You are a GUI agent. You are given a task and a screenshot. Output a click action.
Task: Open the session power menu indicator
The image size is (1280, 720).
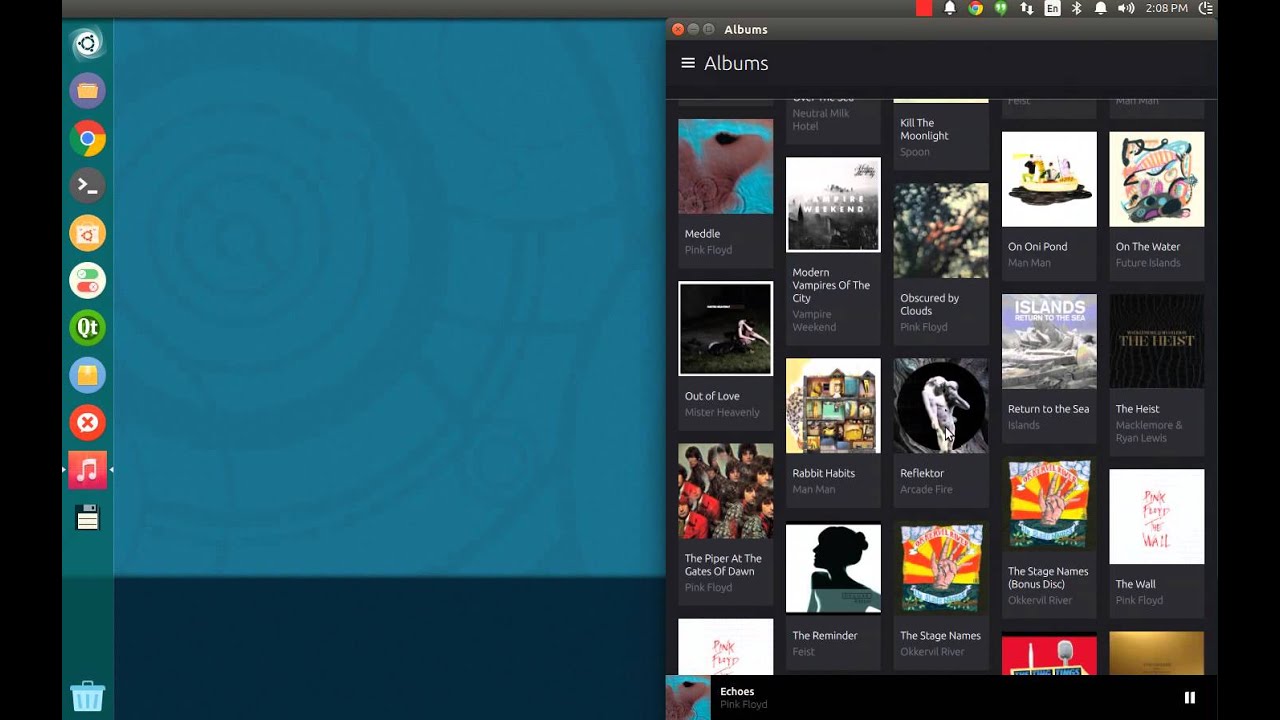click(x=1206, y=8)
